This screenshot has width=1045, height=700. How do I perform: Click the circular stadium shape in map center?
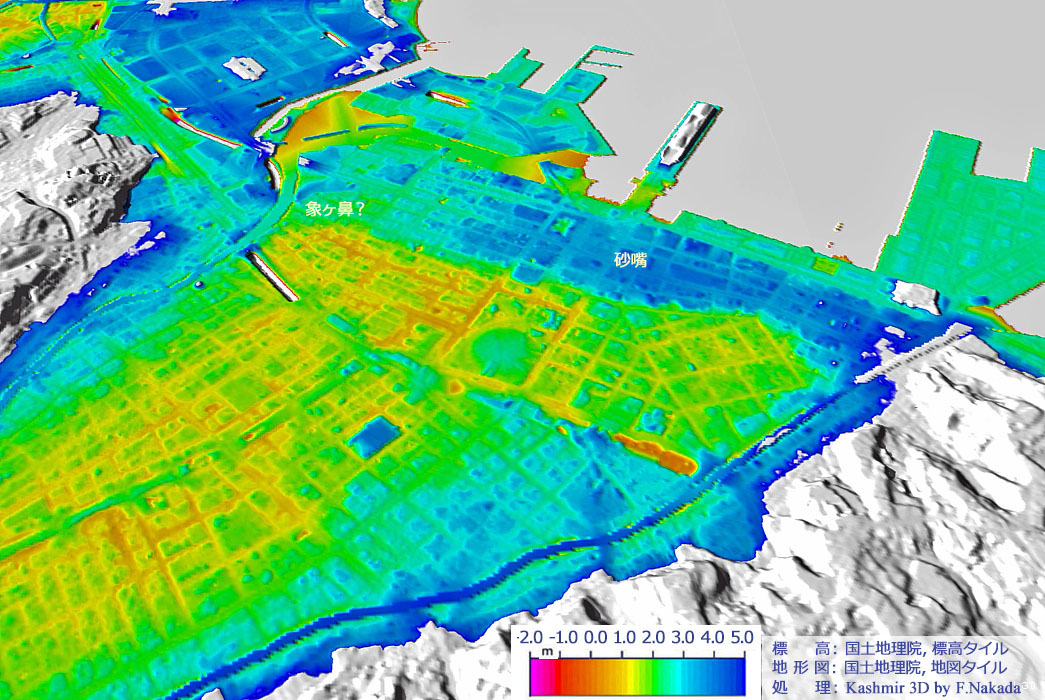(494, 352)
